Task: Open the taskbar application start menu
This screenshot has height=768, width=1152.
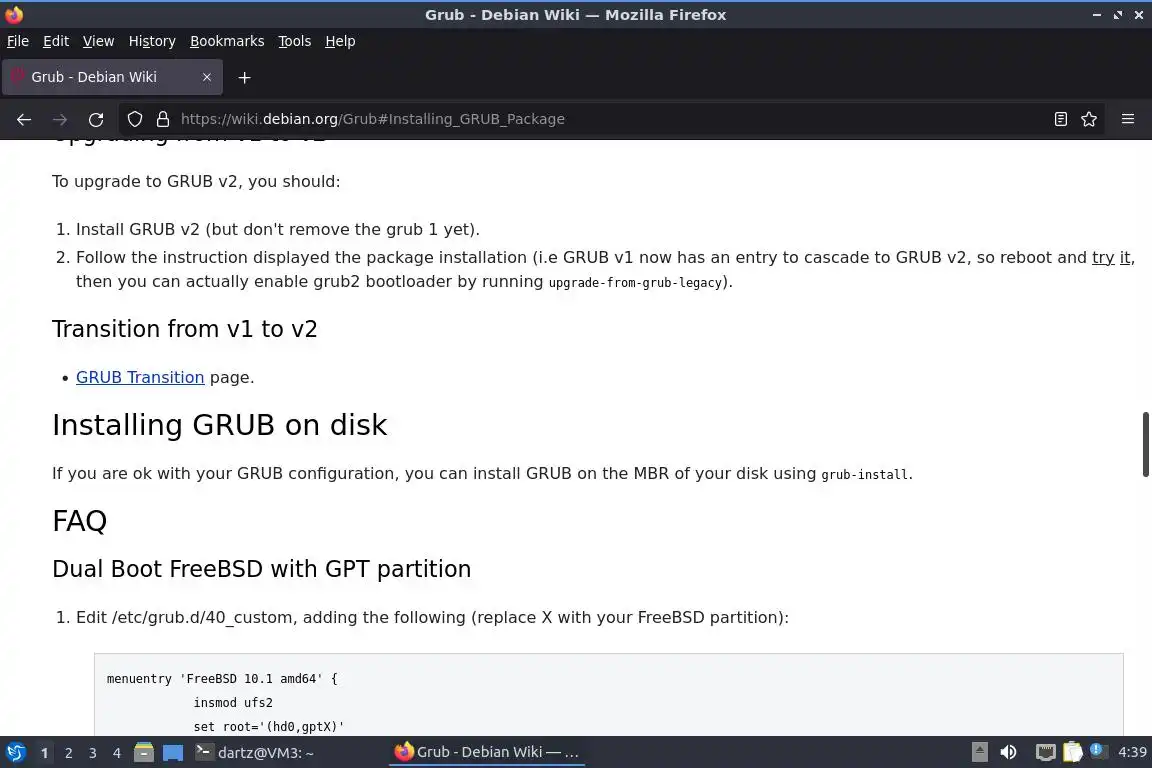Action: pos(15,753)
